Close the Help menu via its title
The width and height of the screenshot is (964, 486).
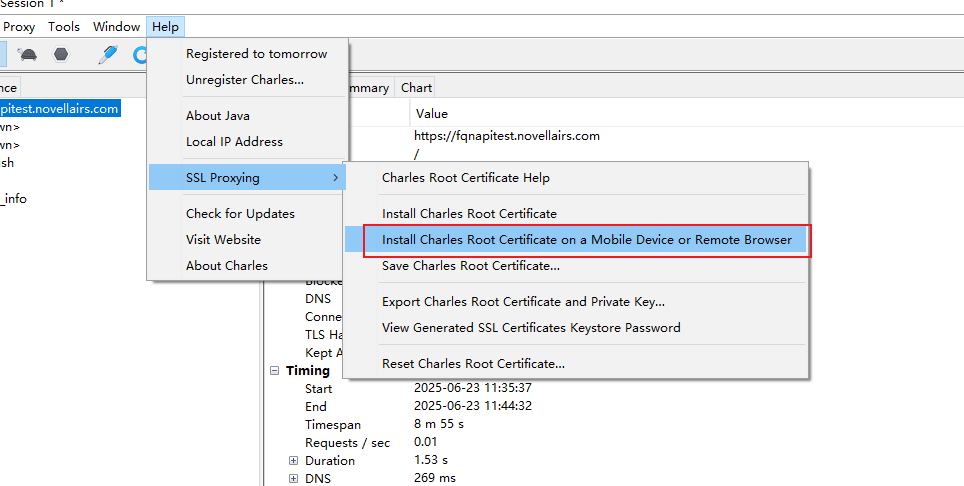point(165,27)
